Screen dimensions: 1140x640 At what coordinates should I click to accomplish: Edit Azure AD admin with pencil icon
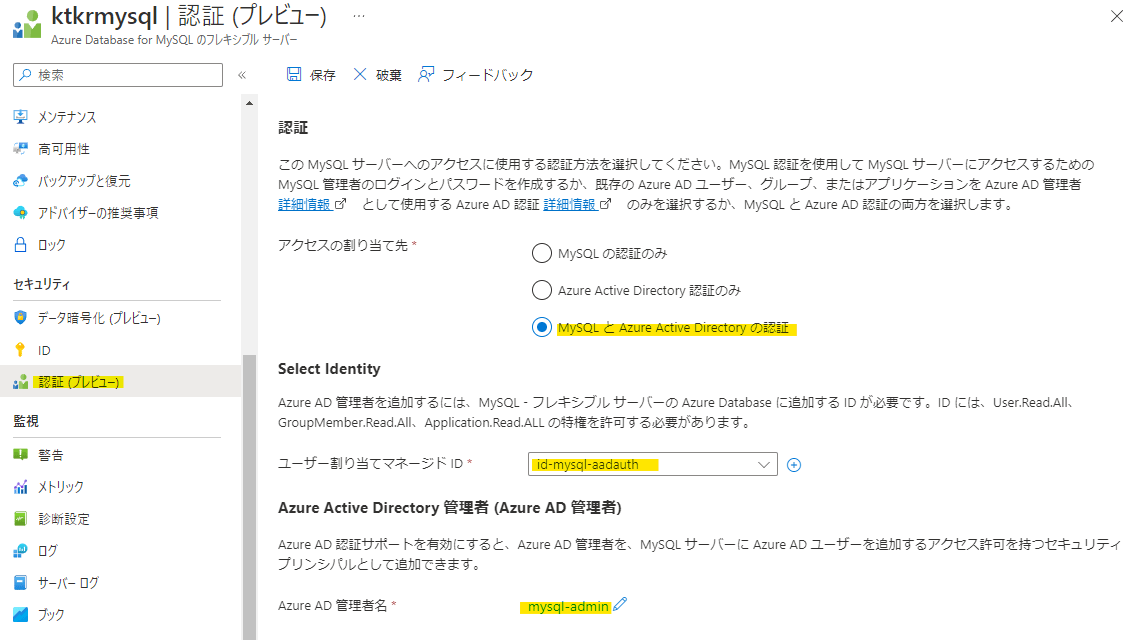pos(619,604)
